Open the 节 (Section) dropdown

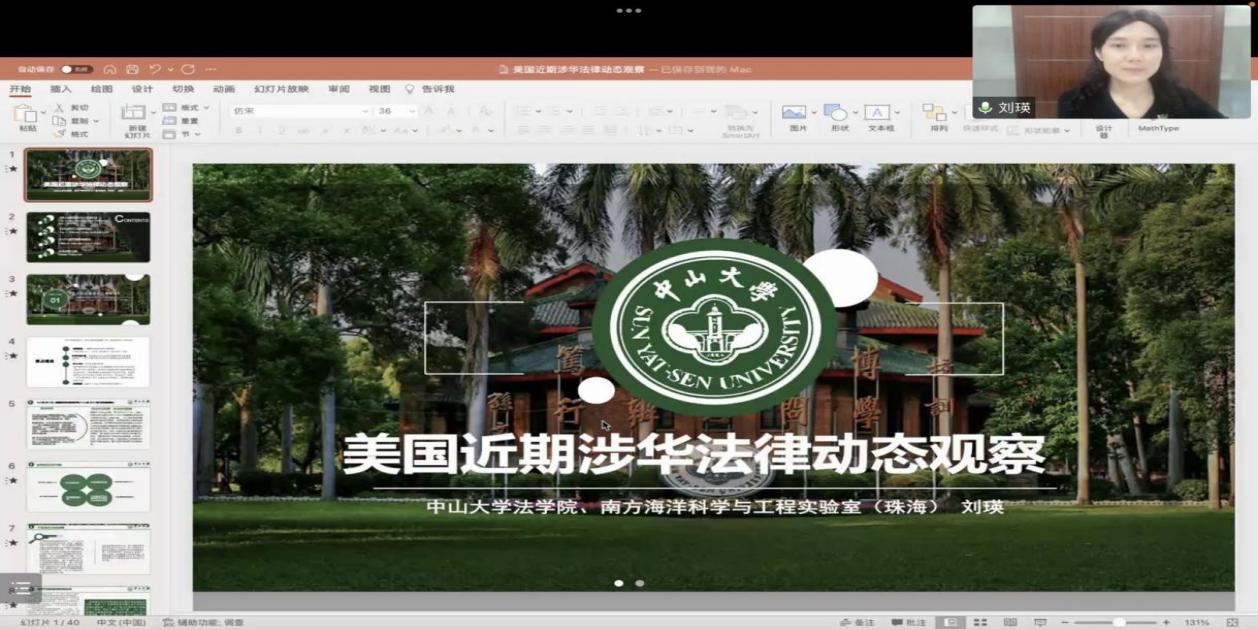[180, 134]
